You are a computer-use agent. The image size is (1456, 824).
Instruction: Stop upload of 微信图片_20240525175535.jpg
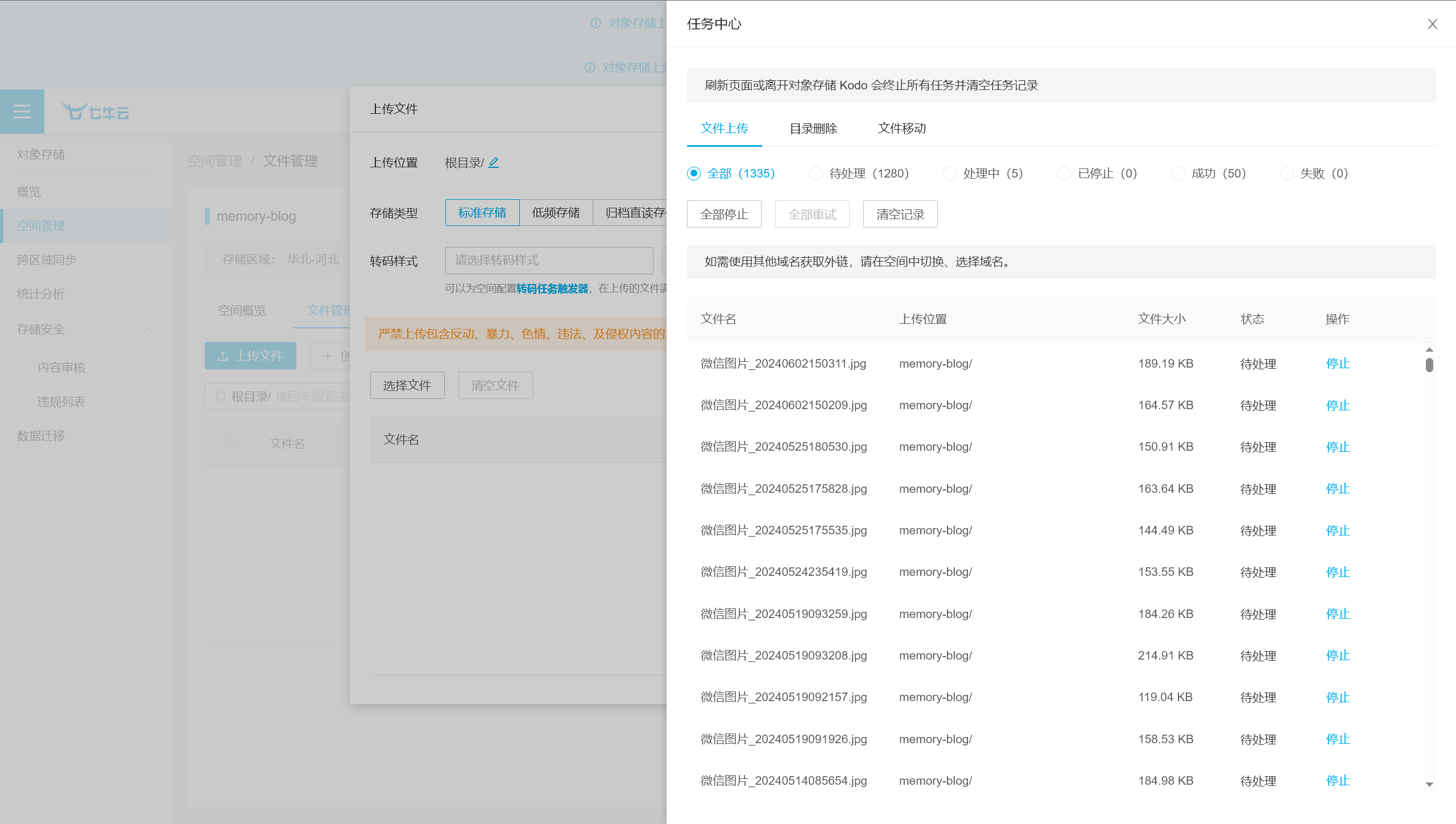(x=1338, y=530)
